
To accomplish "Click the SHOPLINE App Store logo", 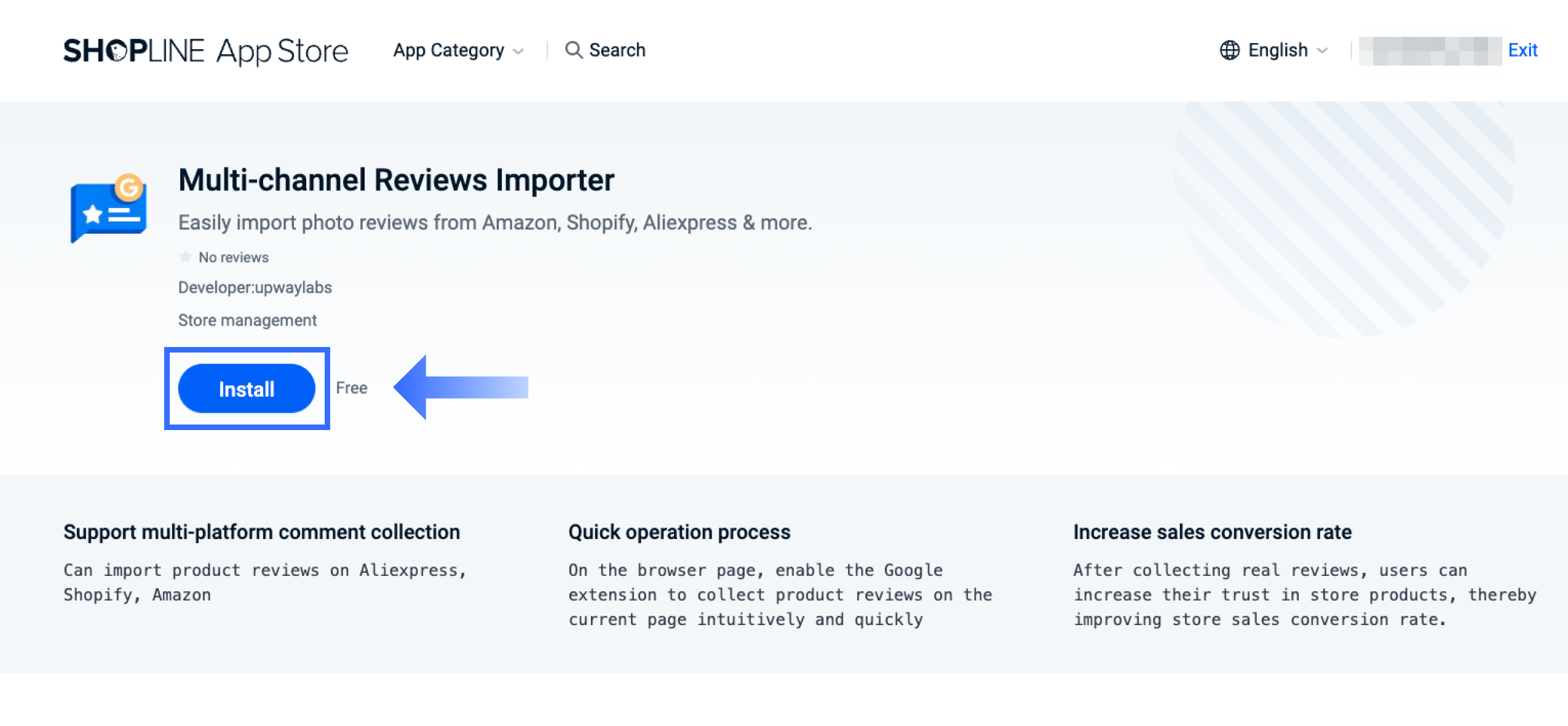I will pyautogui.click(x=205, y=50).
